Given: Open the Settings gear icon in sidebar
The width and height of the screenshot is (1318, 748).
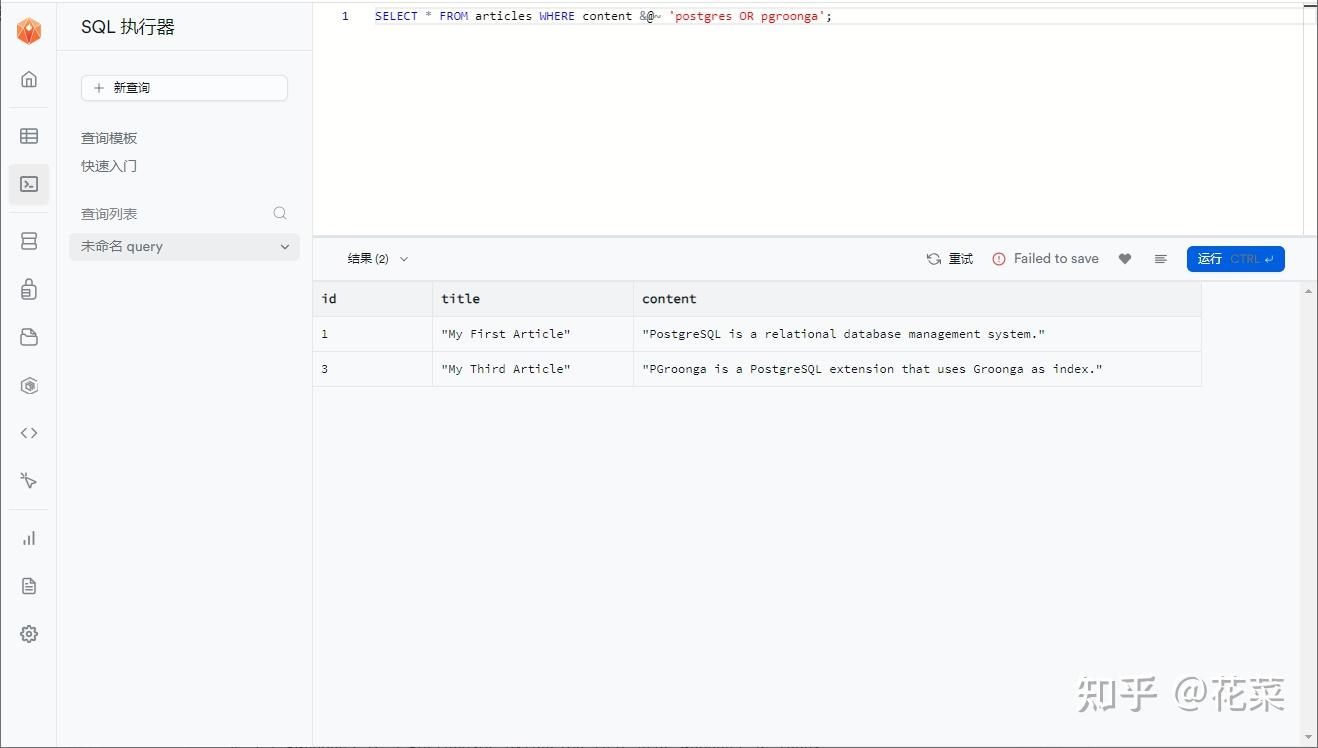Looking at the screenshot, I should 29,634.
